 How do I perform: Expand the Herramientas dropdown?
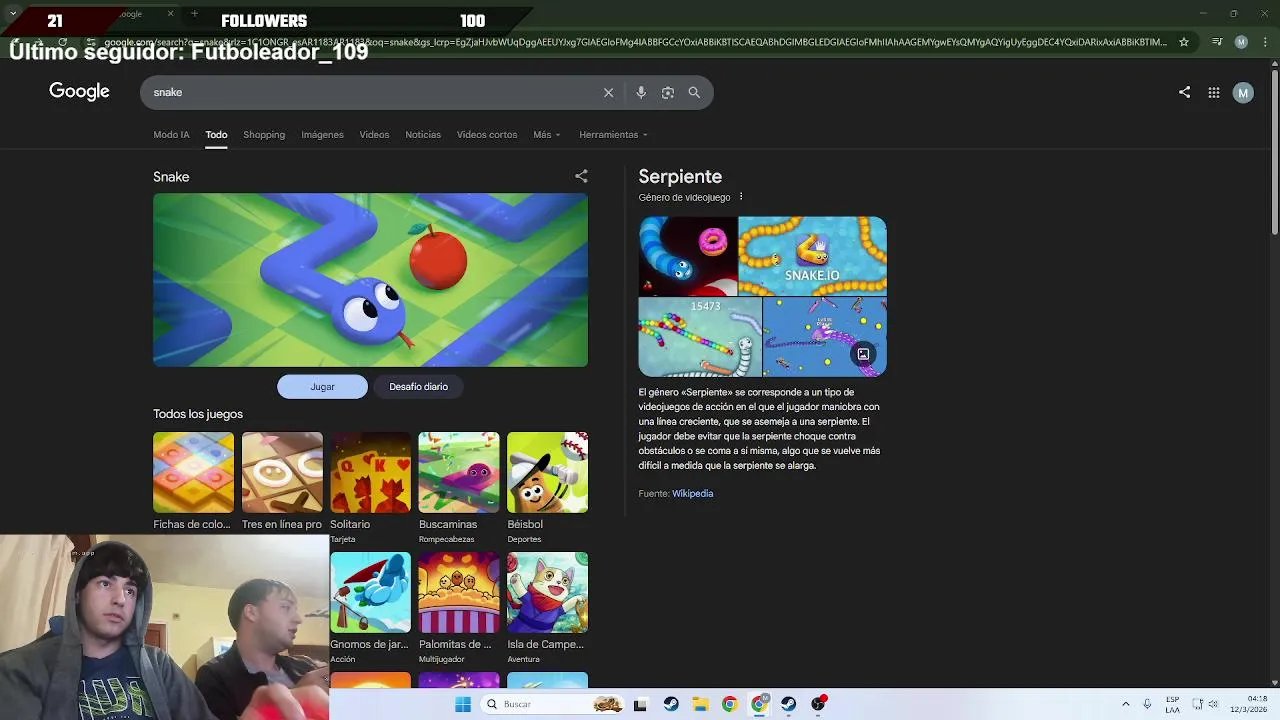tap(613, 135)
